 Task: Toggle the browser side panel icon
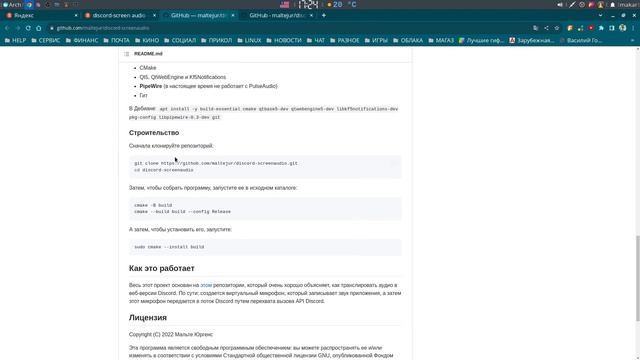[612, 28]
